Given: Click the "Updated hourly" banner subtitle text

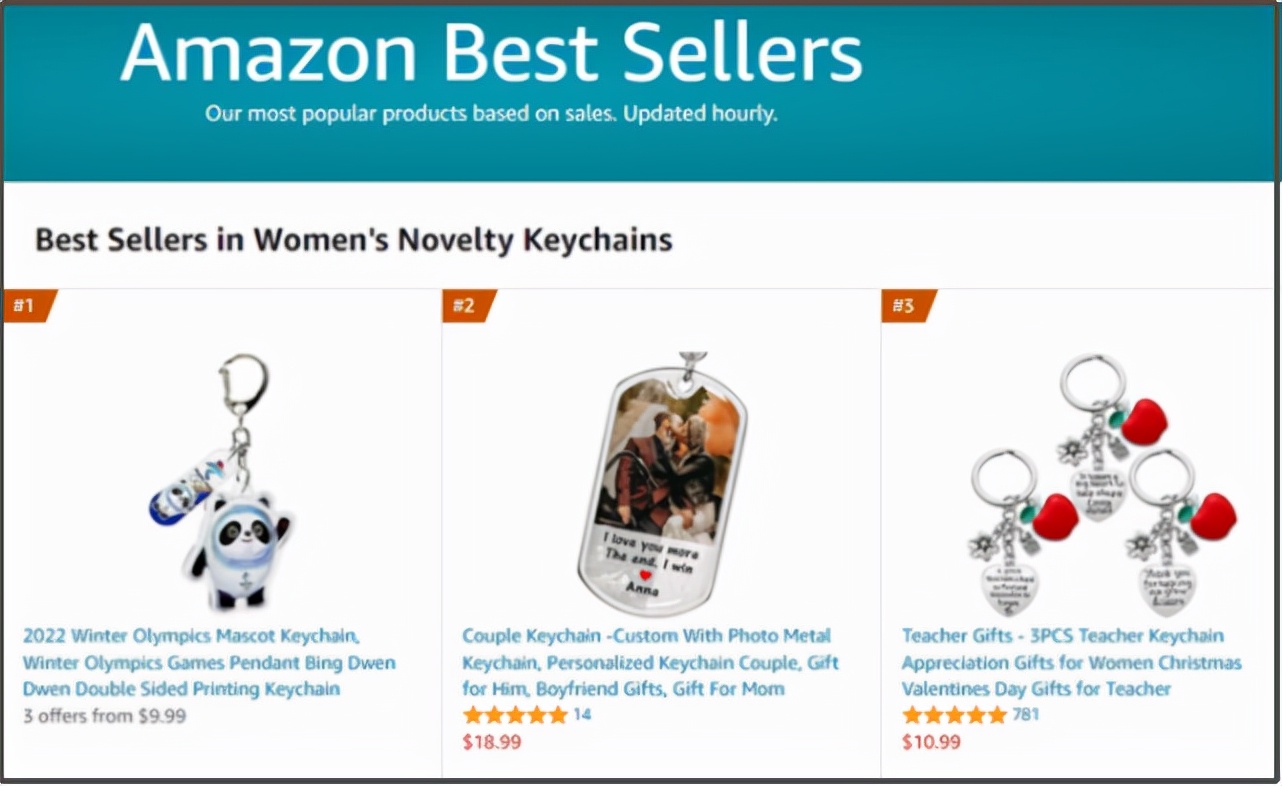Looking at the screenshot, I should click(x=699, y=114).
